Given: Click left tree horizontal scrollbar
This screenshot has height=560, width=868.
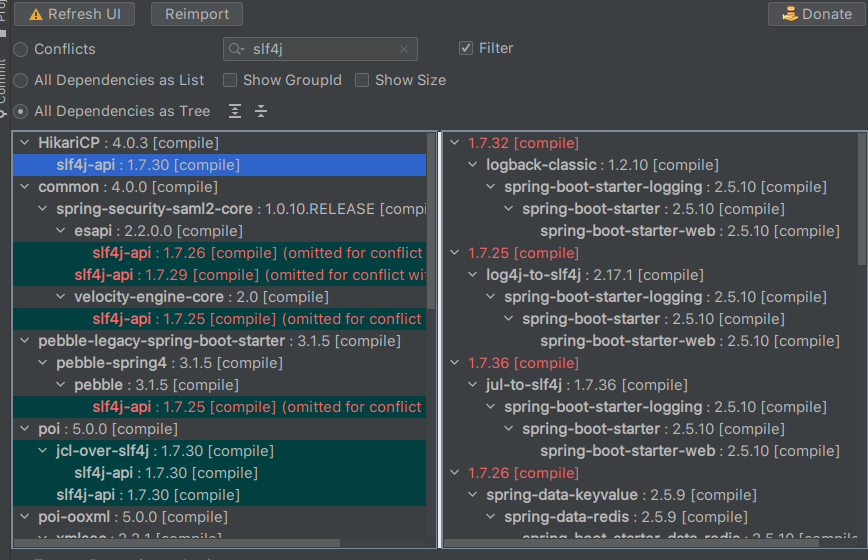Looking at the screenshot, I should 177,543.
